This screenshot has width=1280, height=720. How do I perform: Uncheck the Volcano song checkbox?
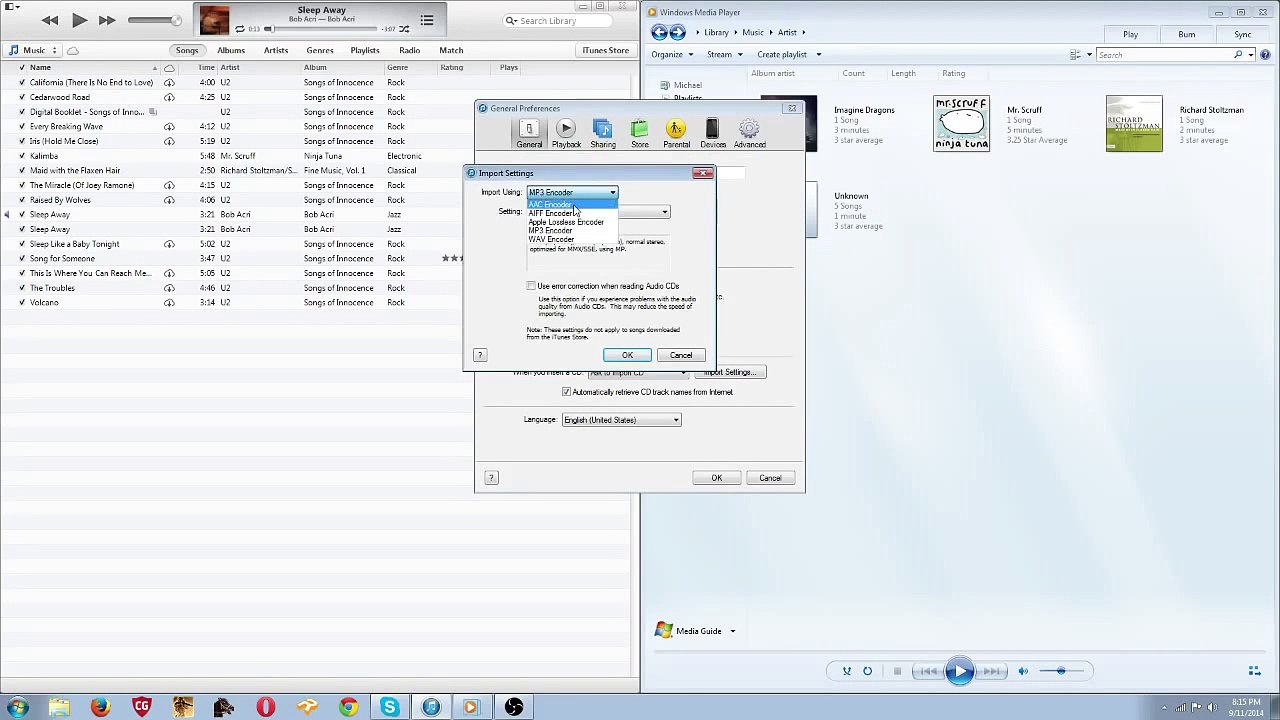(x=21, y=302)
